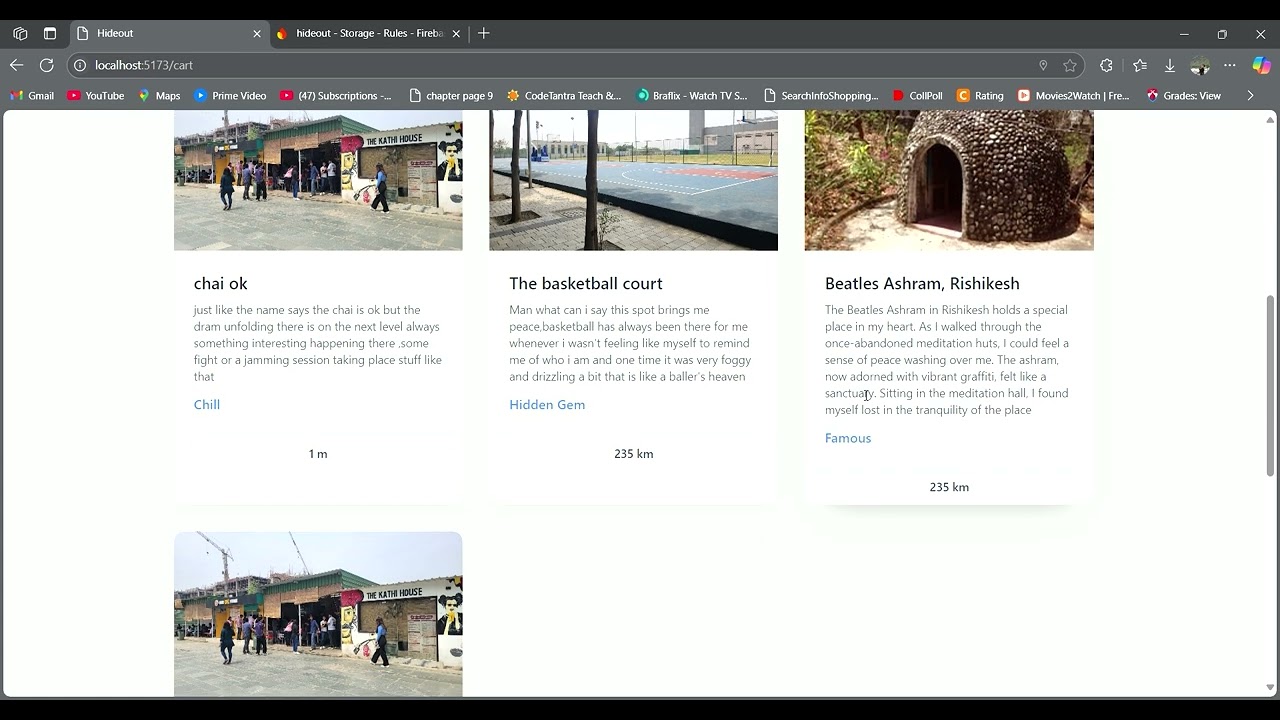
Task: Click the Hidden Gem tag under basketball court
Action: (547, 404)
